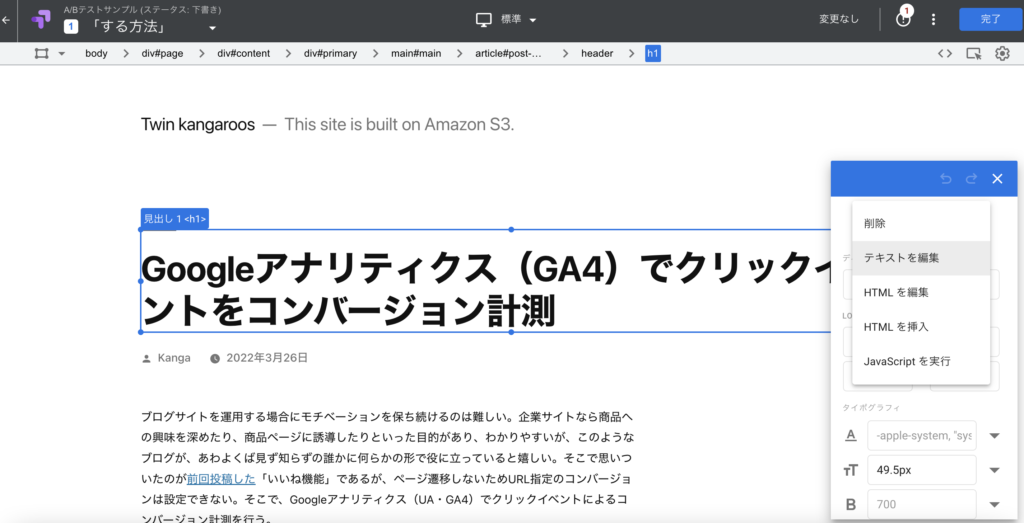Viewport: 1024px width, 523px height.
Task: Click the font family input field
Action: pyautogui.click(x=921, y=436)
